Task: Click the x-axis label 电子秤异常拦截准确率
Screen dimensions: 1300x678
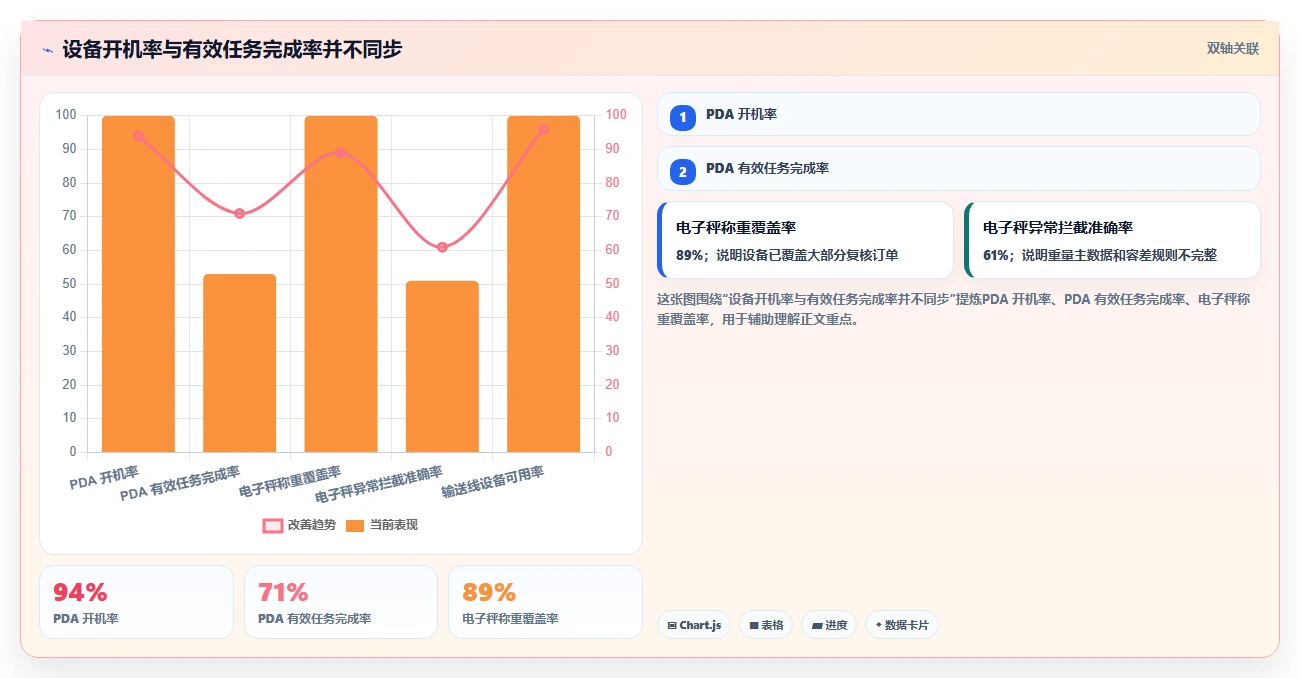Action: (x=380, y=484)
